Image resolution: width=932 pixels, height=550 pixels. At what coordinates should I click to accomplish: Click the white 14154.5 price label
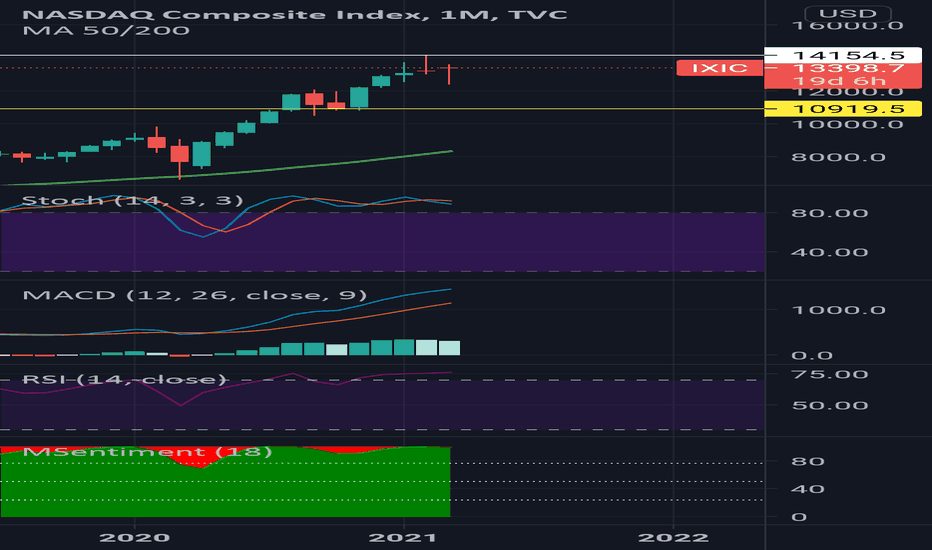click(843, 55)
